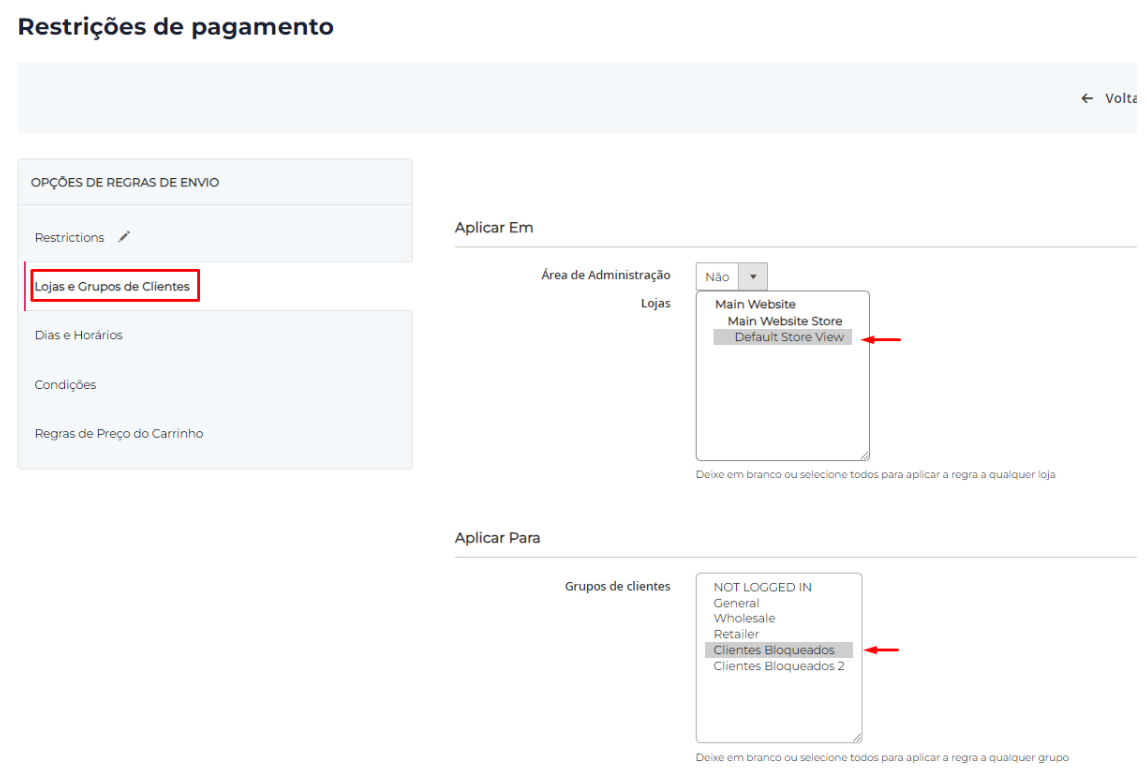
Task: Click the Lojas list resize handle
Action: (x=864, y=455)
